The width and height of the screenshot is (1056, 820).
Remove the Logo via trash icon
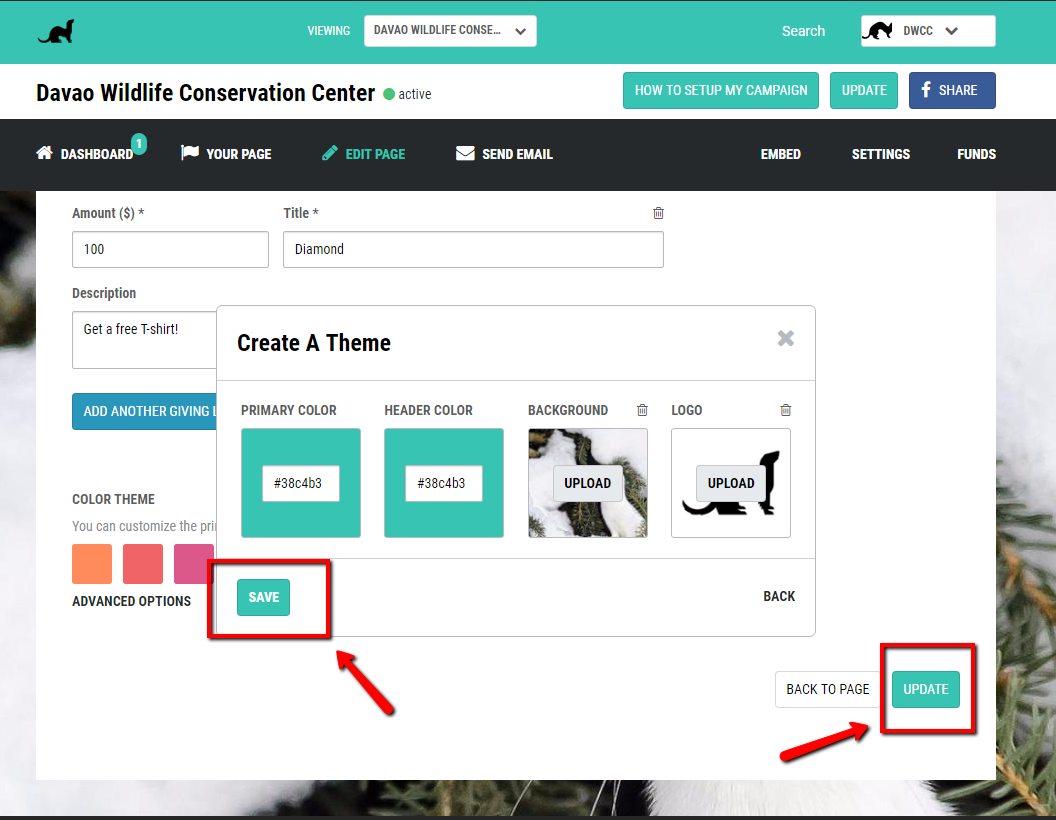(x=785, y=410)
